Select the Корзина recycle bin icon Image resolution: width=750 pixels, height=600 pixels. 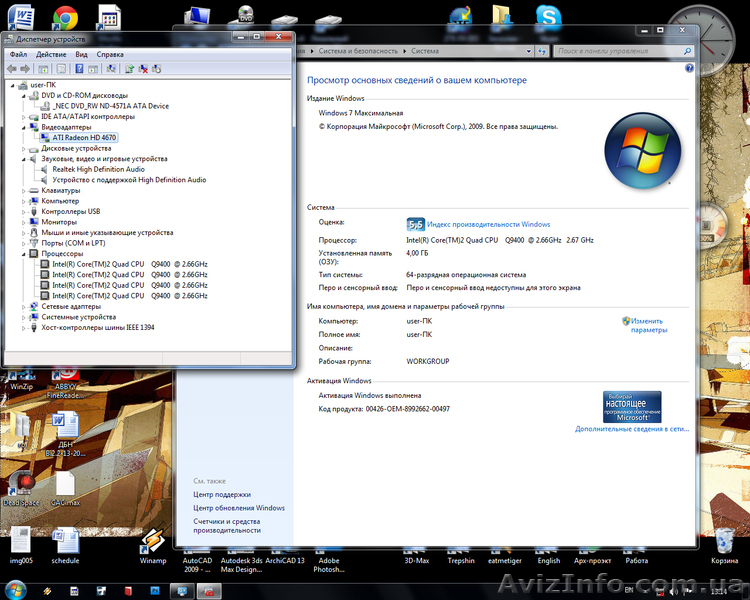tap(724, 545)
